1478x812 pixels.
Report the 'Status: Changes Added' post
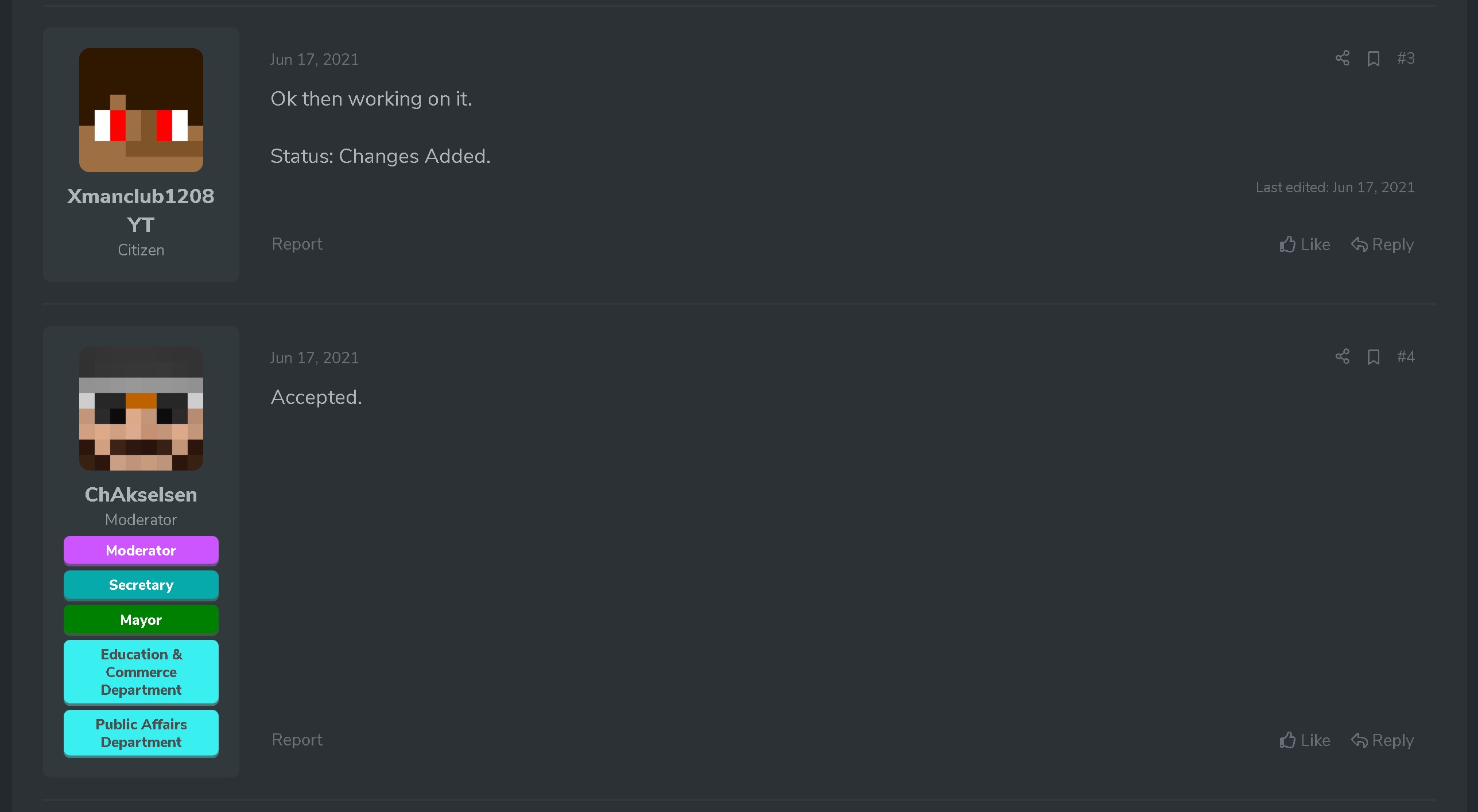tap(297, 244)
